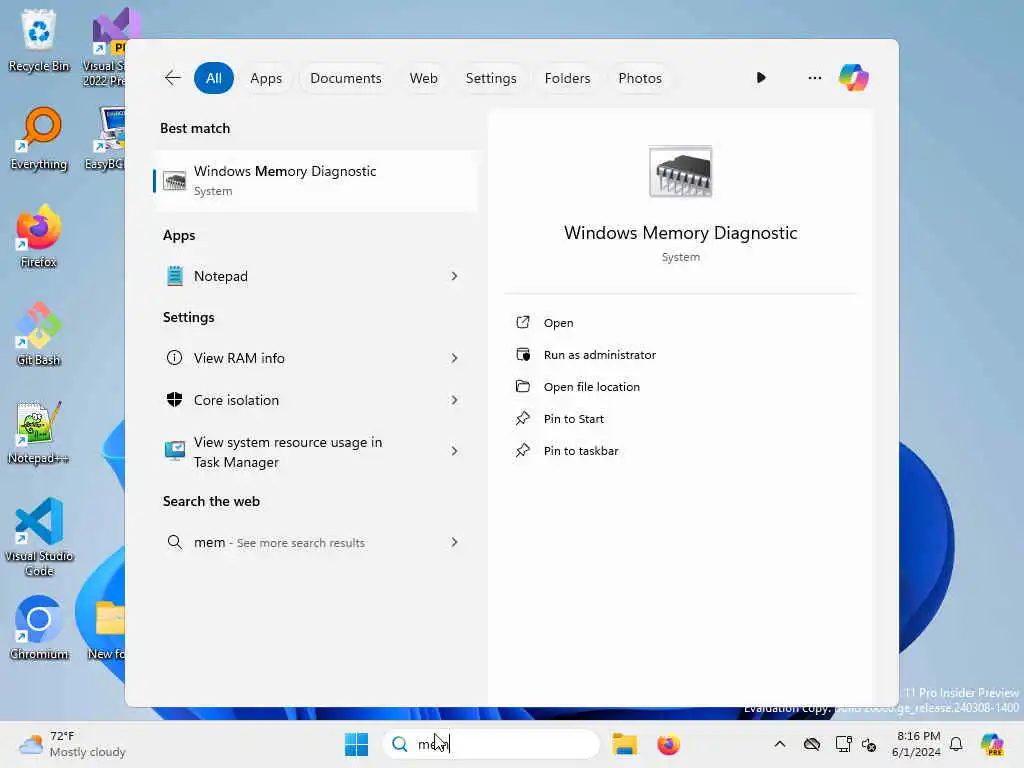Click the pin icon beside Pin to taskbar

point(523,450)
